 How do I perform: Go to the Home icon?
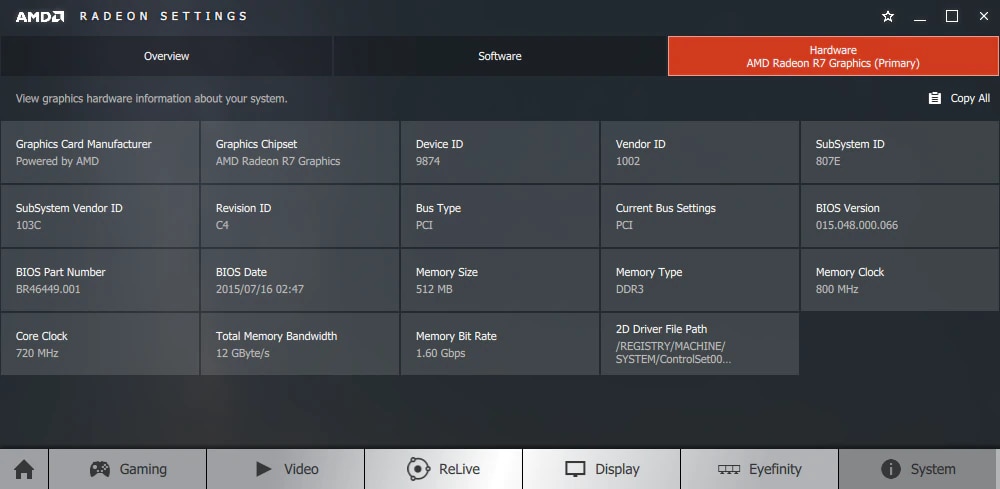point(24,470)
